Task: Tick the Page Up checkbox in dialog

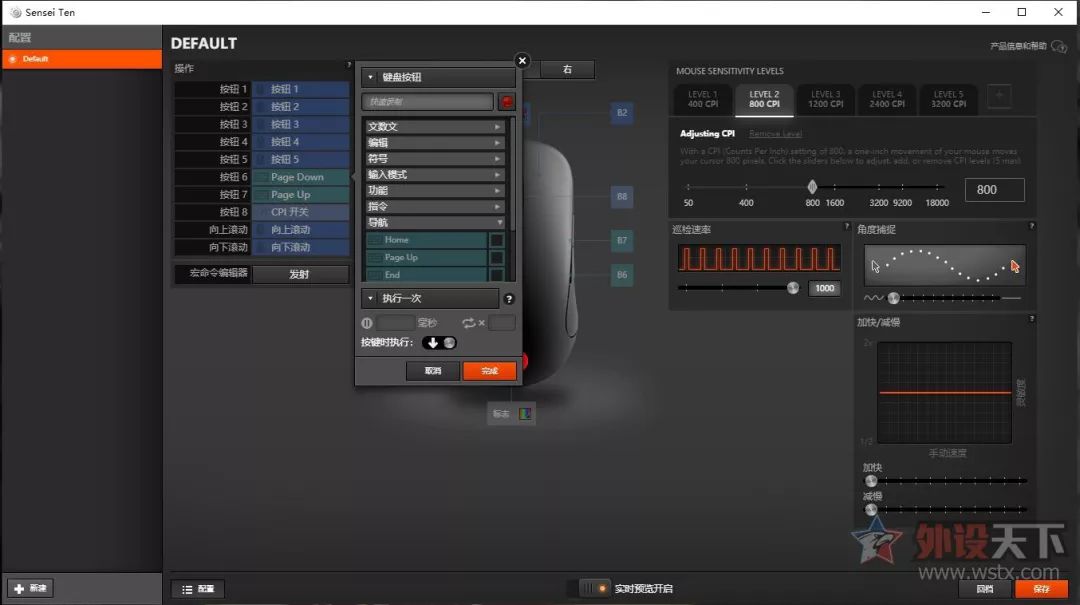Action: (496, 258)
